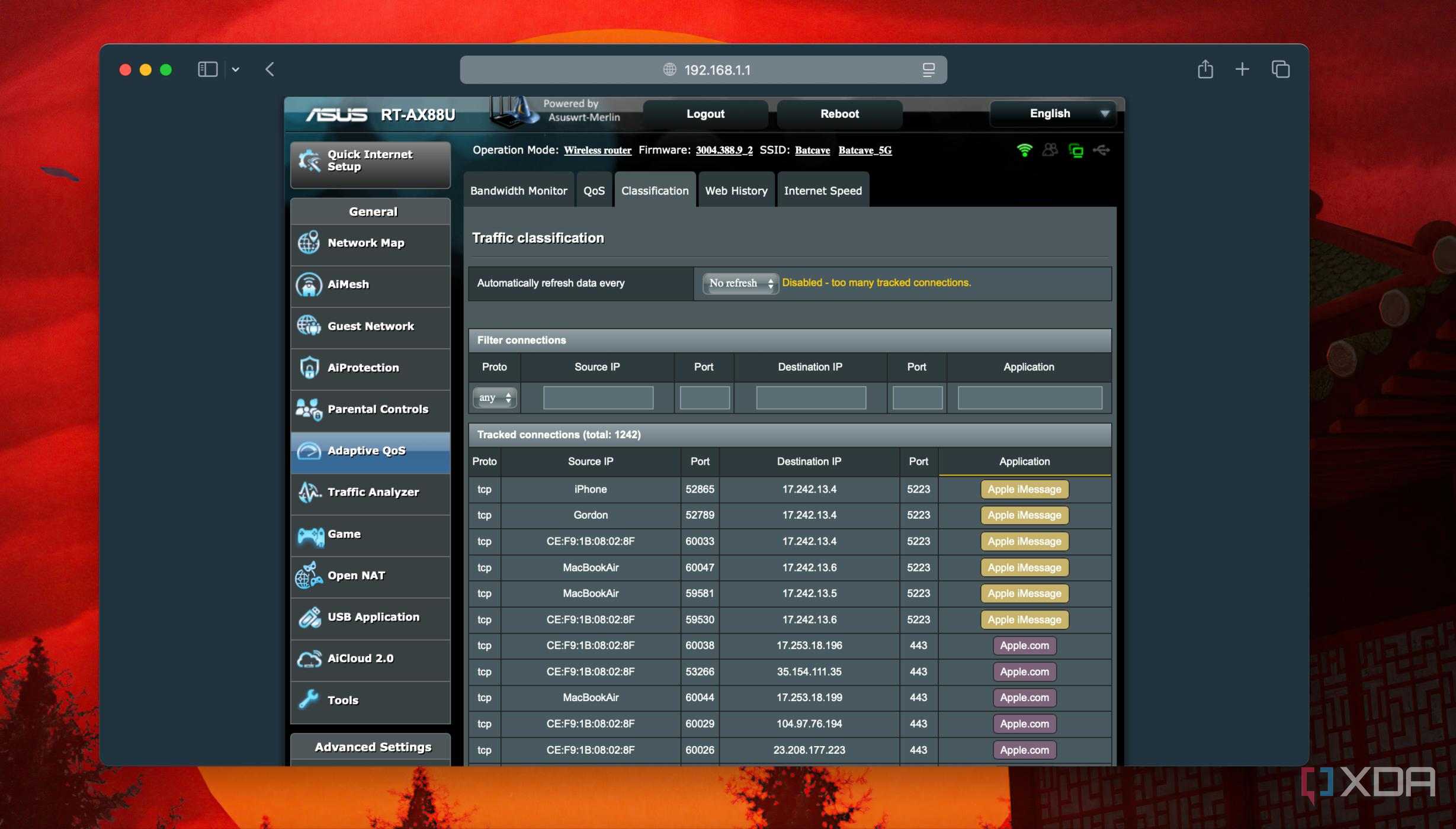Open the Proto filter 'any' dropdown

[495, 398]
